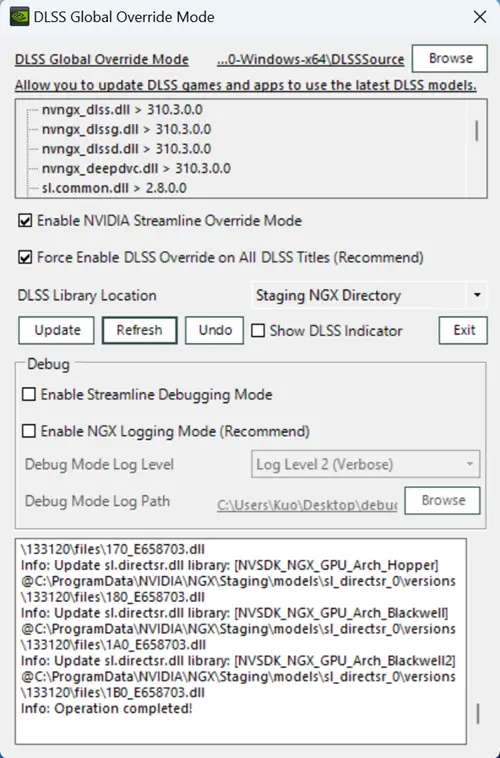Click the DLL list scrollbar thumb

coord(477,131)
